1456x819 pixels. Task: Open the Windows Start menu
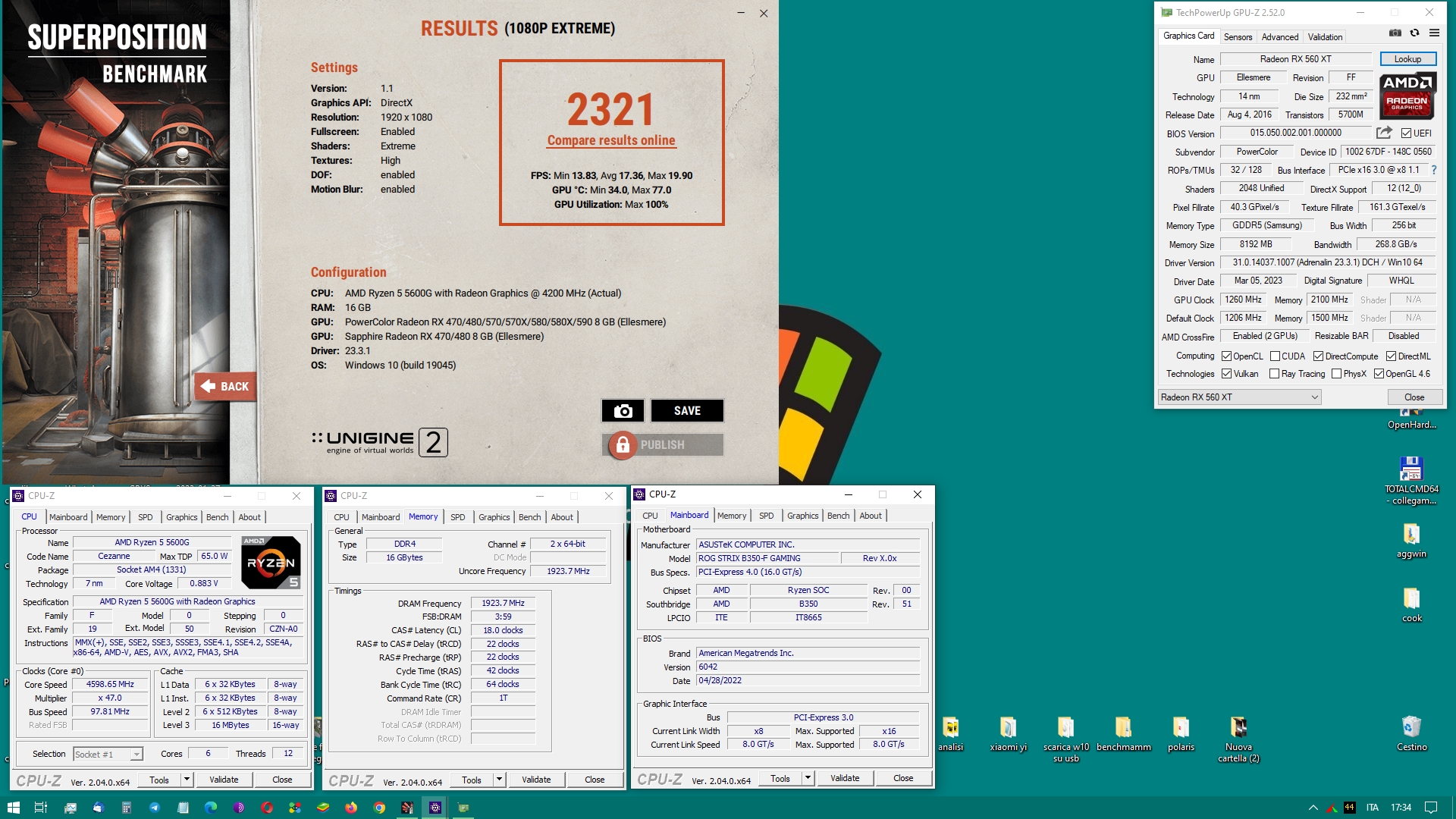coord(13,808)
